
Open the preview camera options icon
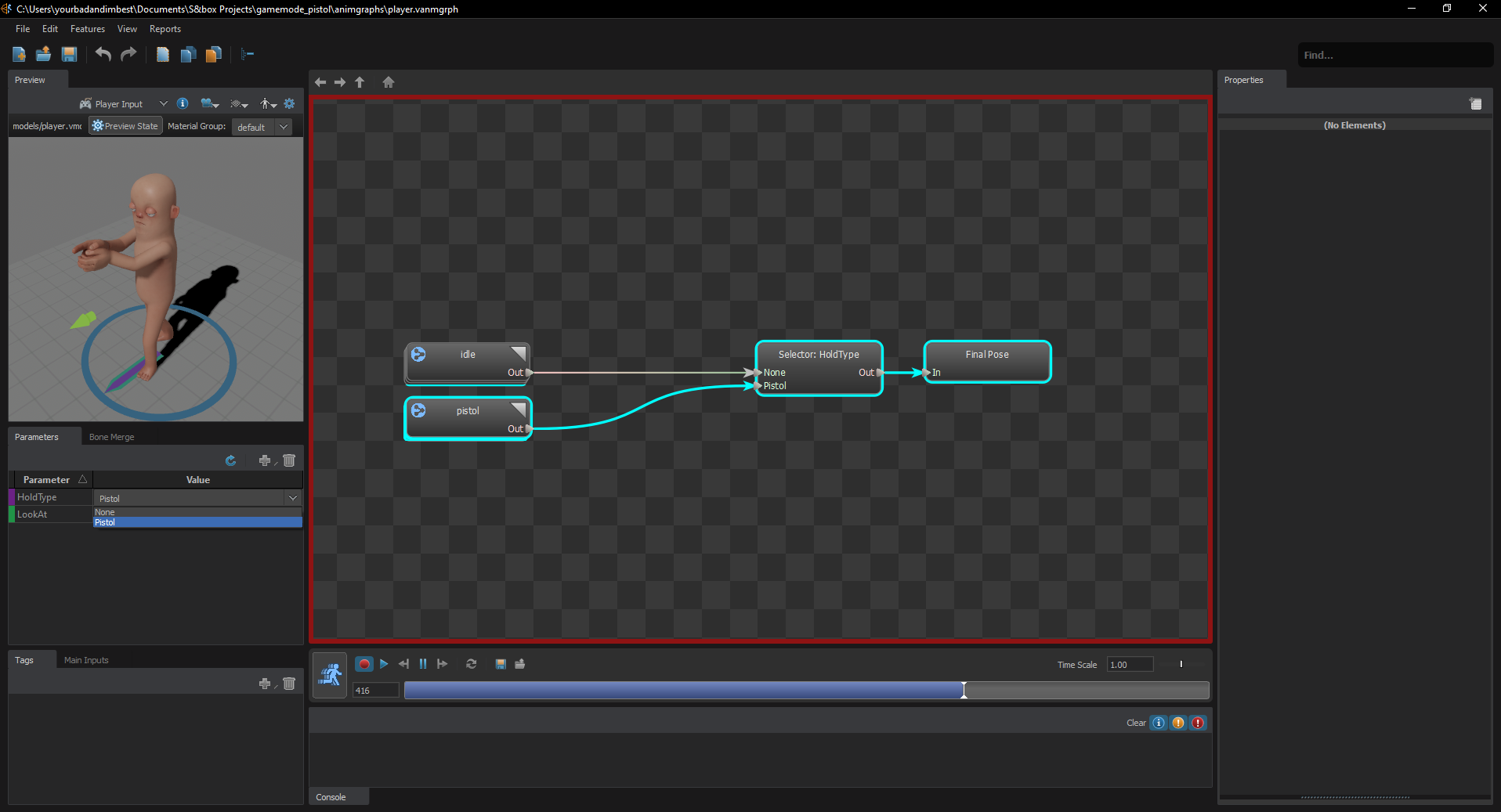coord(207,103)
